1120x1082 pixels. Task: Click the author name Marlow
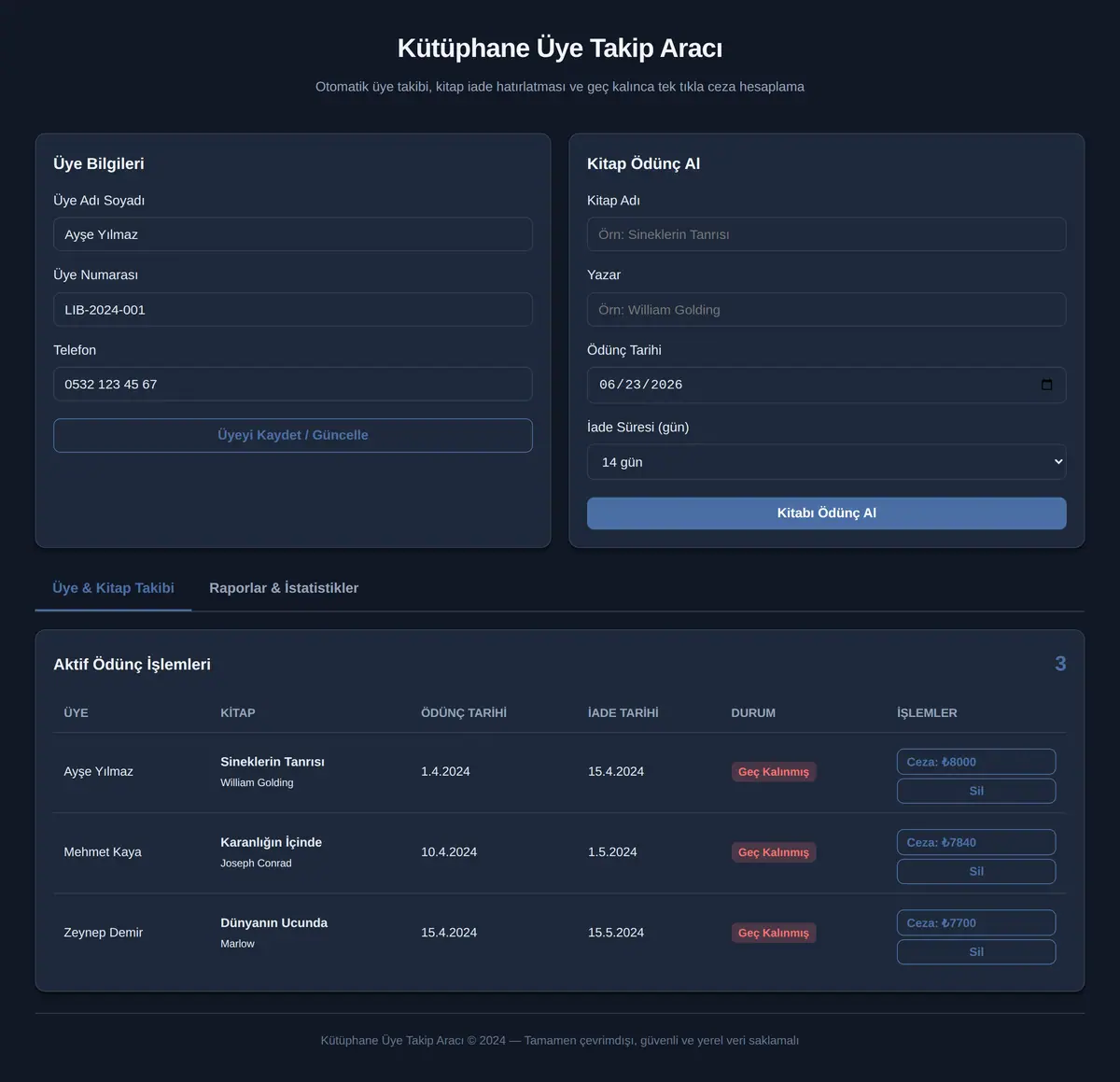[237, 944]
